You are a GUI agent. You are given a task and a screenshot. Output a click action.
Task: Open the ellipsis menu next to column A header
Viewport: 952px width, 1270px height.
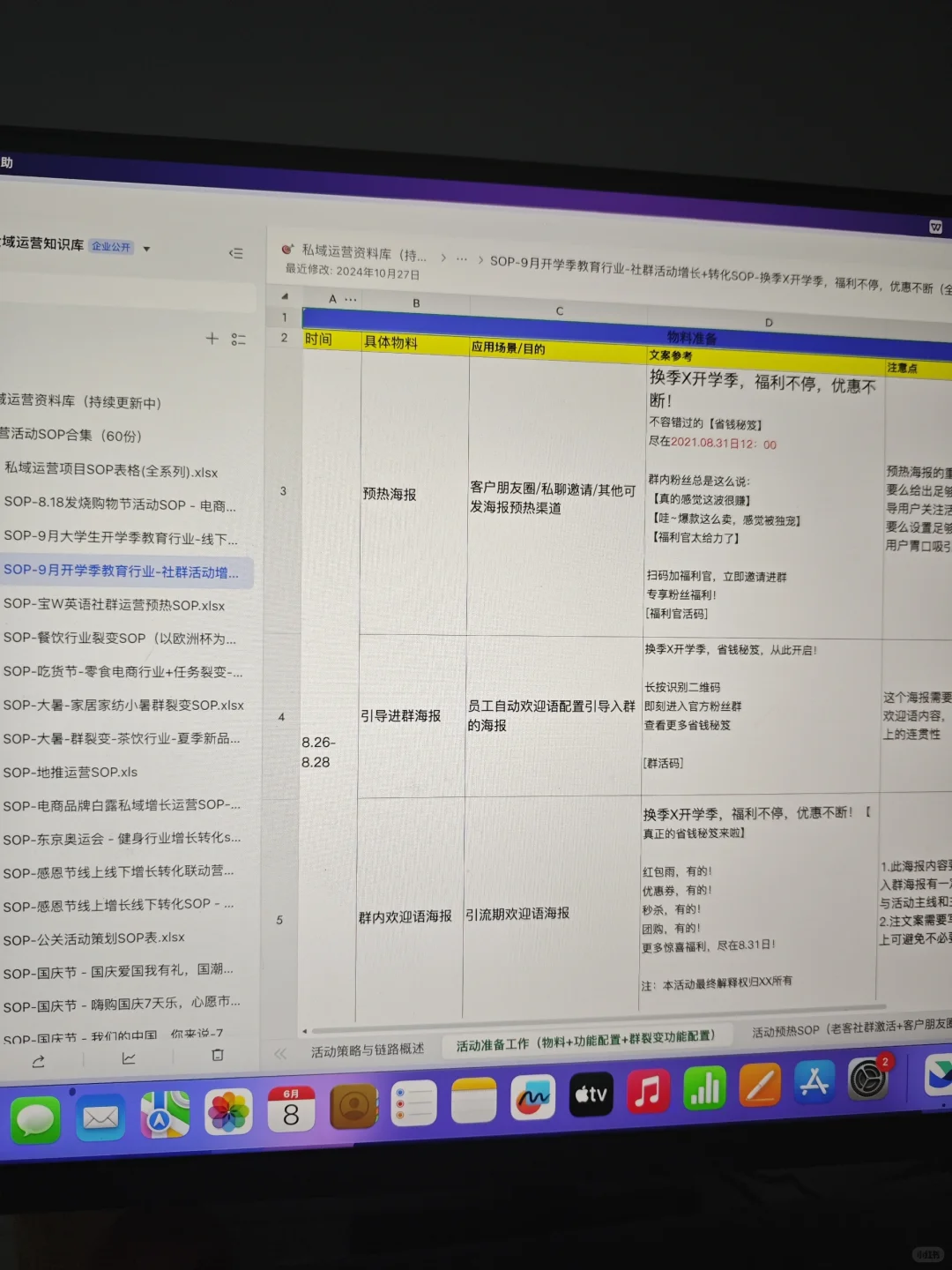click(x=350, y=300)
